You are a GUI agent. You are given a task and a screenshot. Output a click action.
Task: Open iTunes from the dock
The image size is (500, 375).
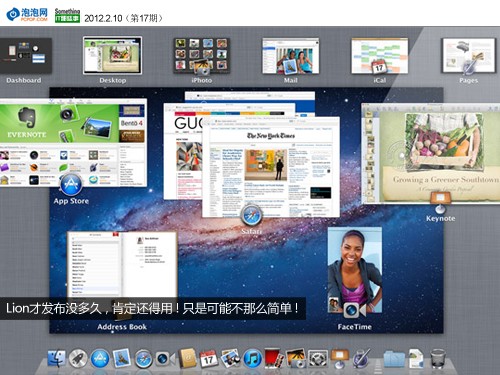click(x=252, y=359)
